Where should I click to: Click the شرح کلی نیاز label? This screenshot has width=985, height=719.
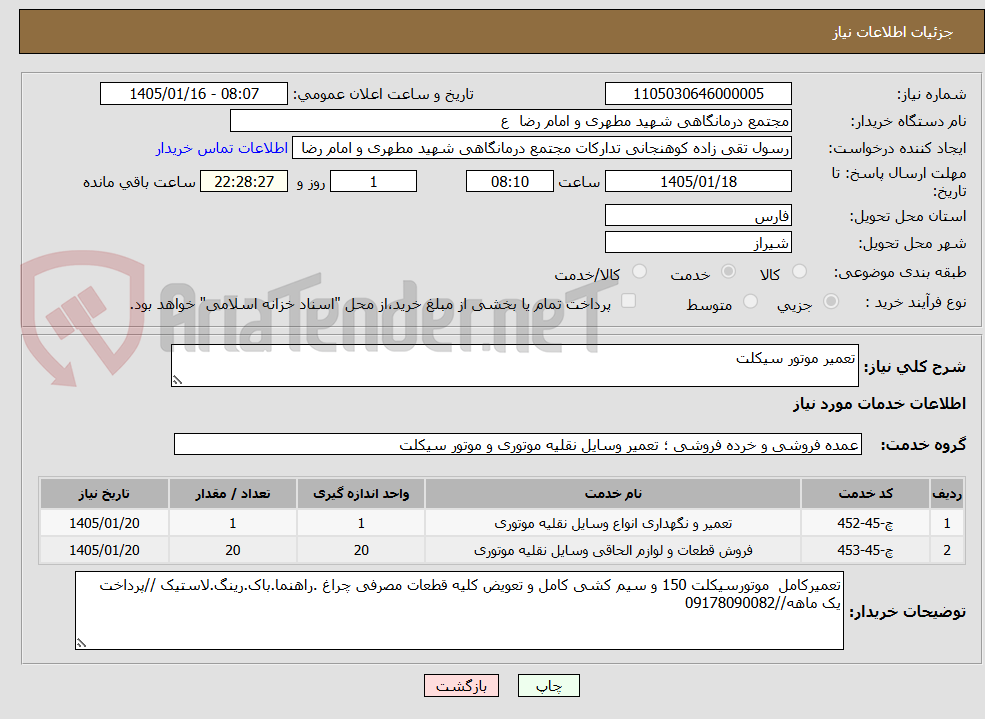[x=915, y=367]
